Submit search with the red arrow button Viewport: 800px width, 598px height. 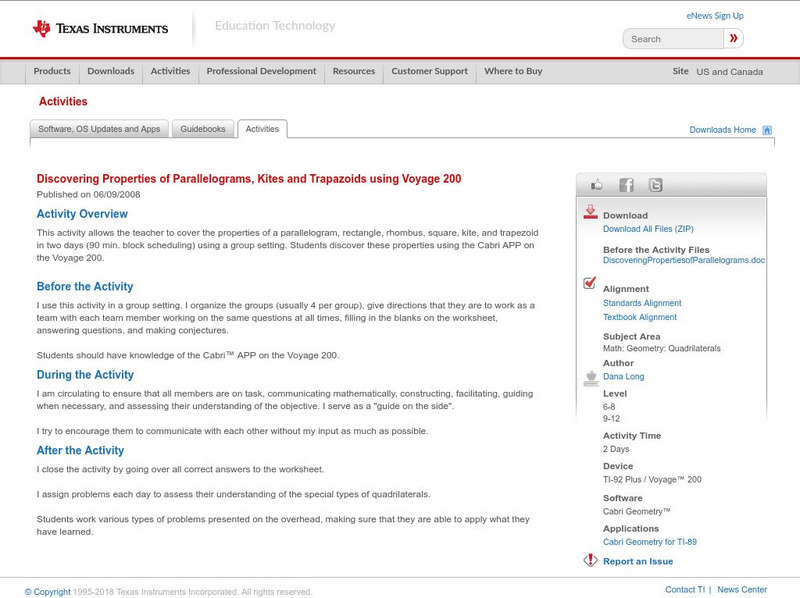733,38
